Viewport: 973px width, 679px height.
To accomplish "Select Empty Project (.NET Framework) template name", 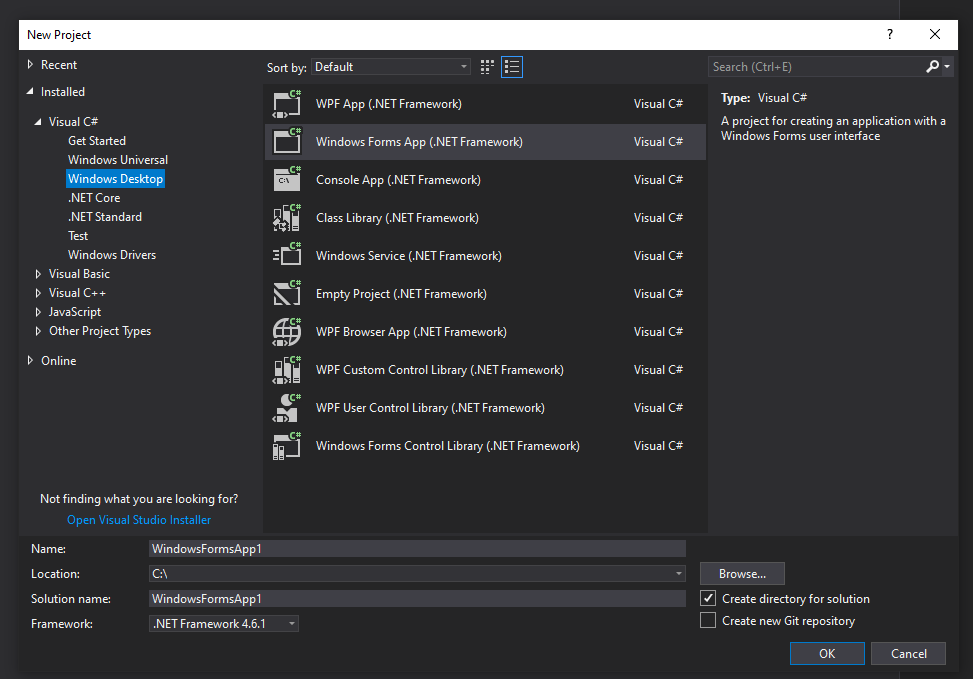I will click(401, 294).
